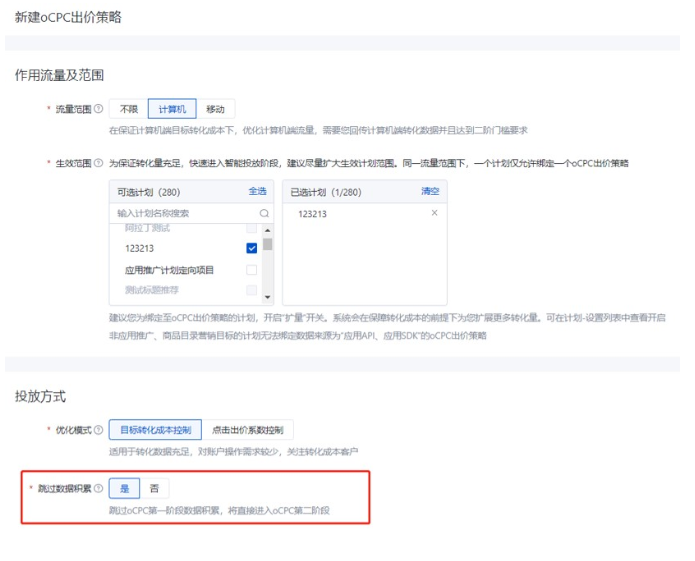Image resolution: width=695 pixels, height=561 pixels.
Task: Check the 阿拉丁测试 plan checkbox
Action: pos(251,228)
